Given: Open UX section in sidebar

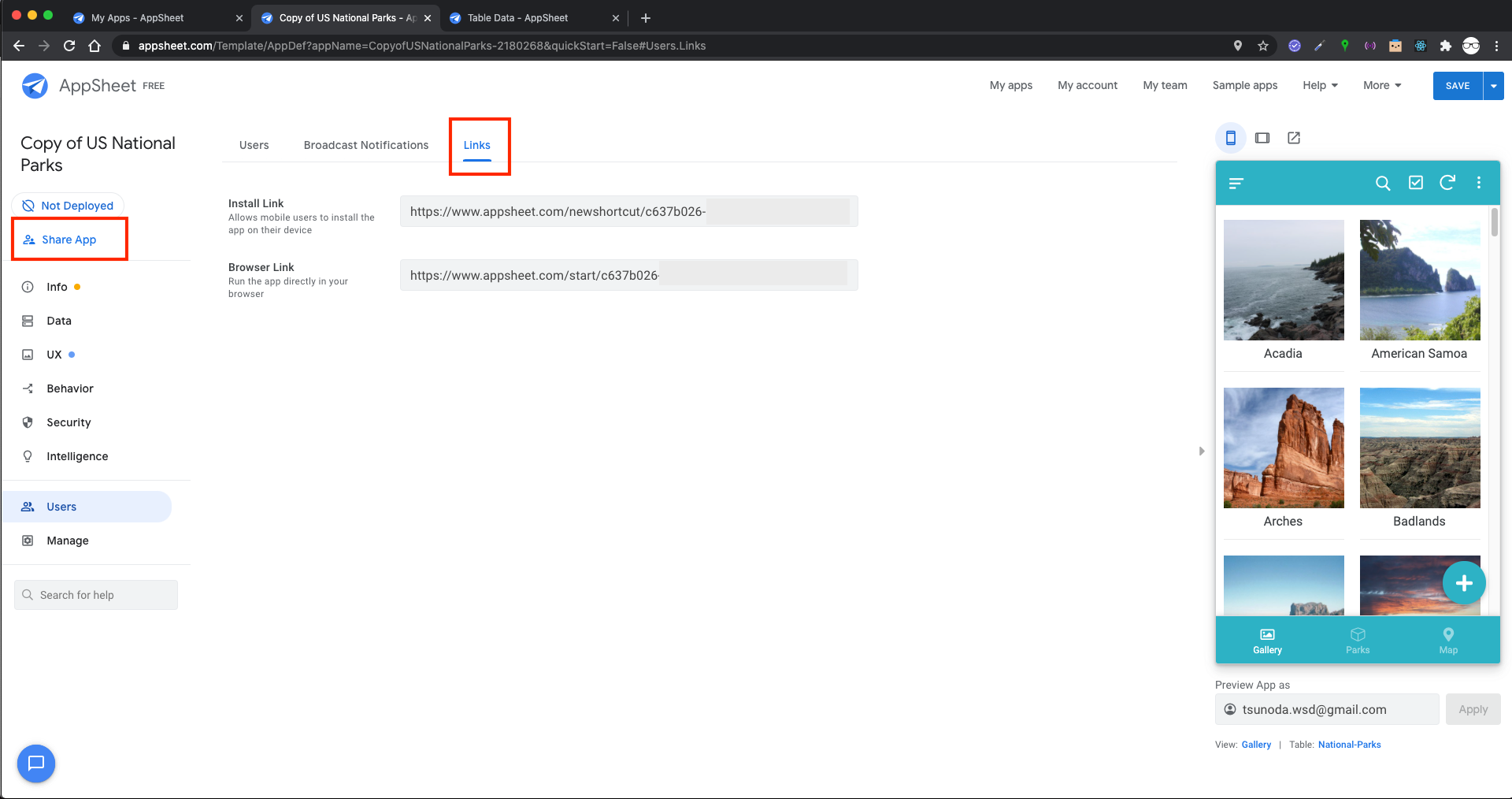Looking at the screenshot, I should click(x=54, y=355).
